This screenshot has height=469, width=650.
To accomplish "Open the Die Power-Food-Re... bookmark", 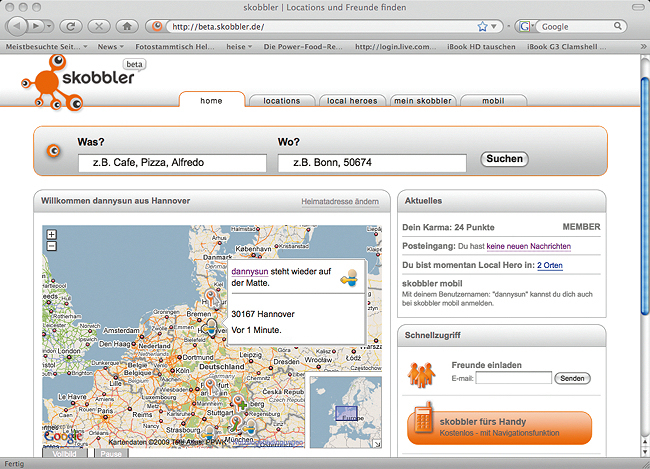I will (303, 47).
